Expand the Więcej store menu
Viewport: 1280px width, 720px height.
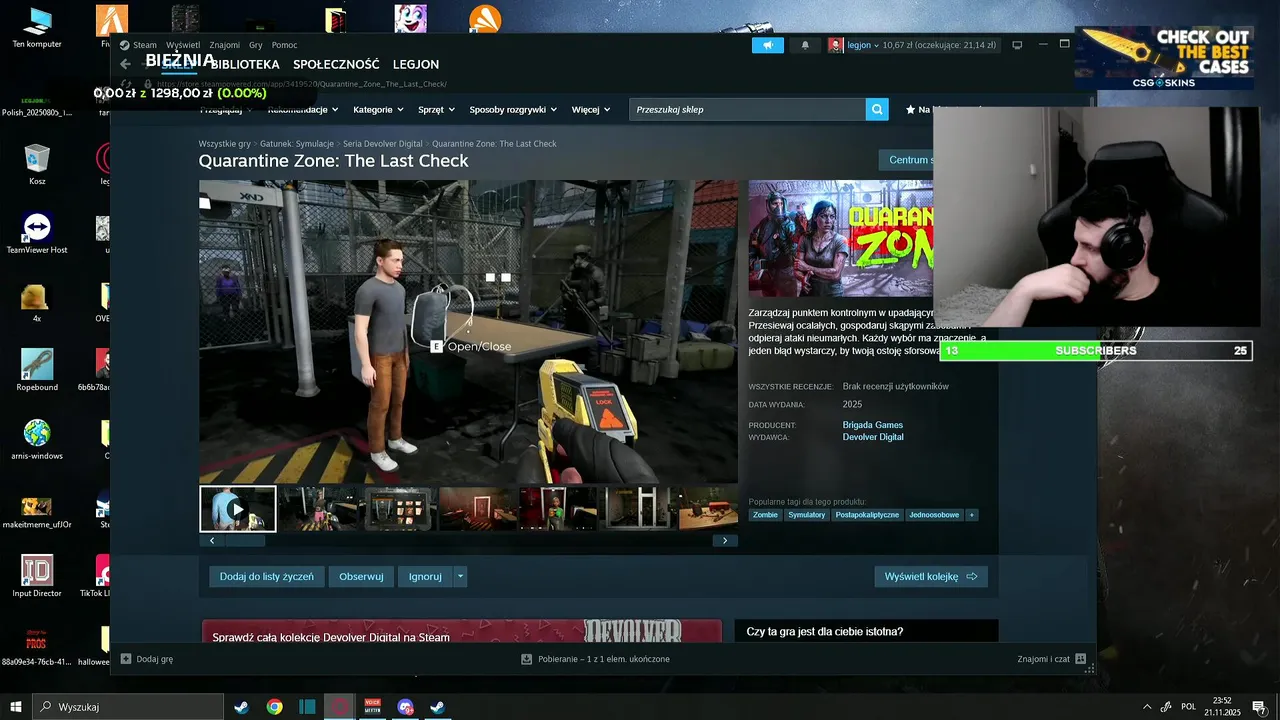pos(591,109)
